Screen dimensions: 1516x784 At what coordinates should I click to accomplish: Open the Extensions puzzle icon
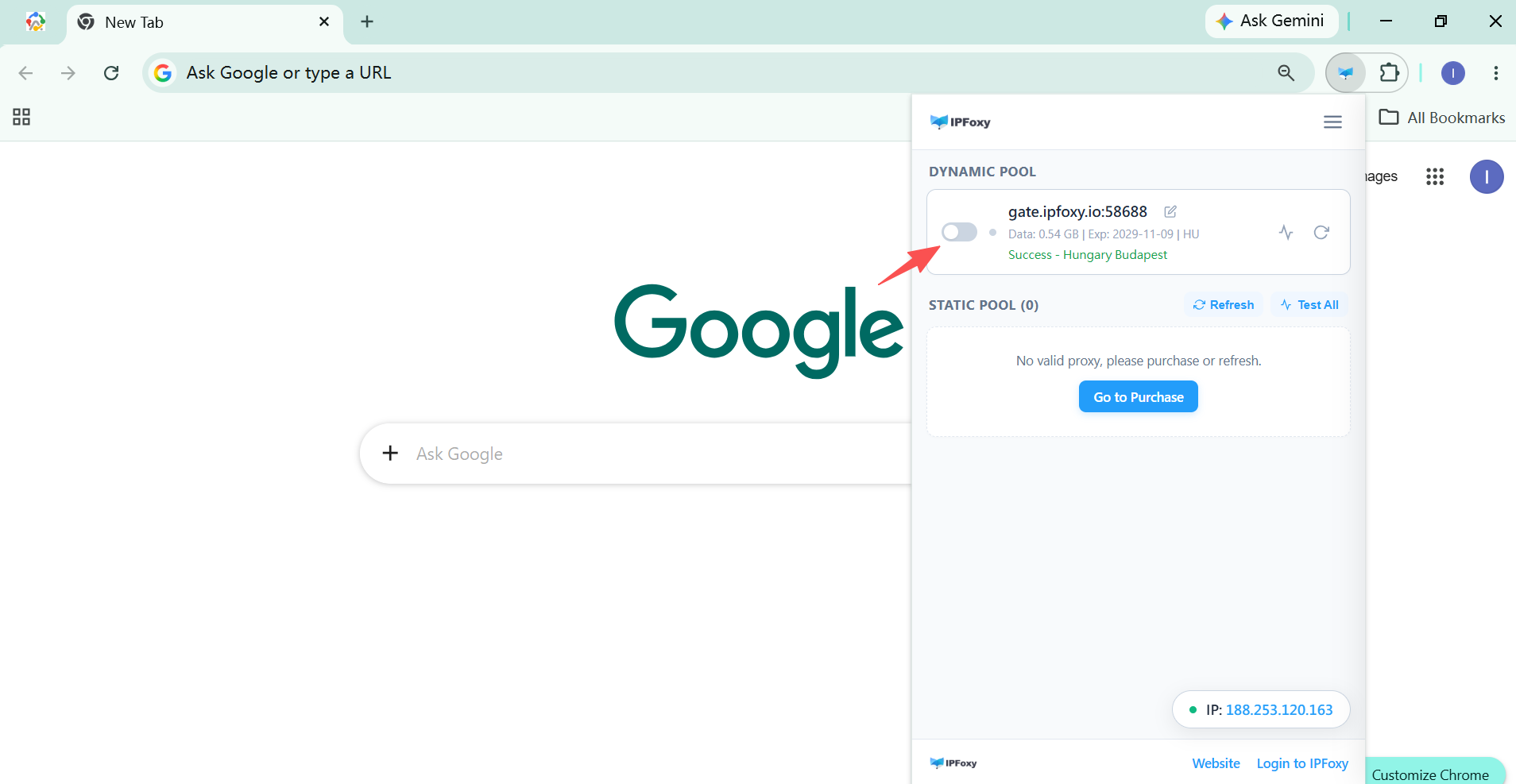pos(1389,73)
